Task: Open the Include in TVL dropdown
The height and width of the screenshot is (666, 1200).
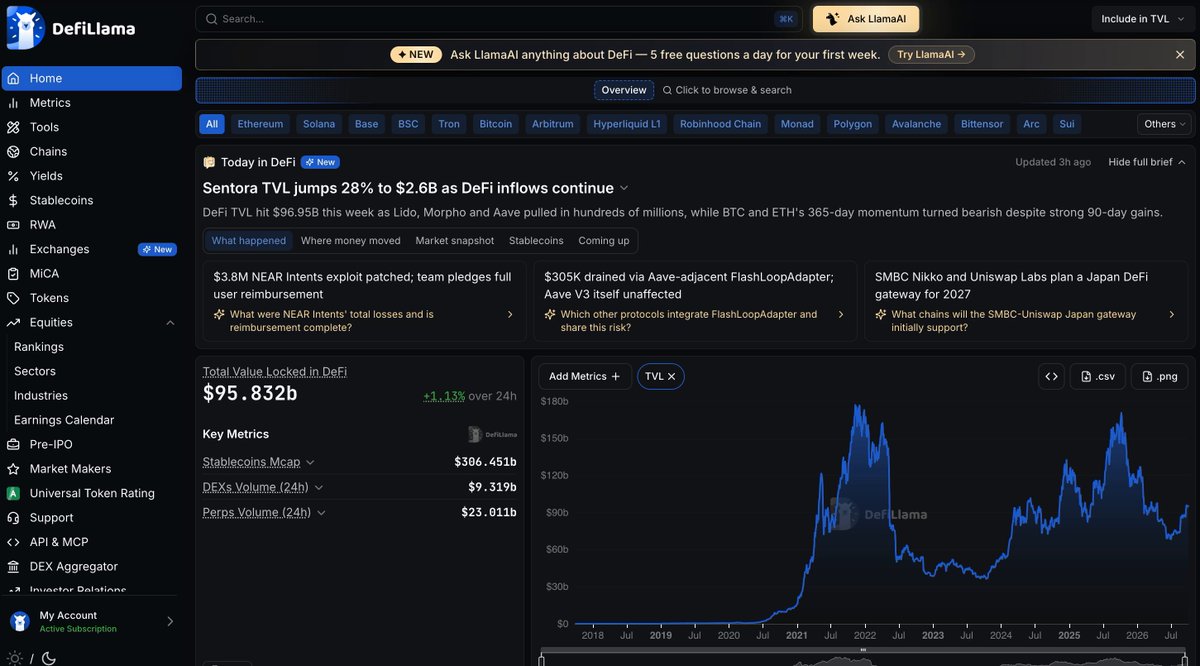Action: pyautogui.click(x=1143, y=19)
